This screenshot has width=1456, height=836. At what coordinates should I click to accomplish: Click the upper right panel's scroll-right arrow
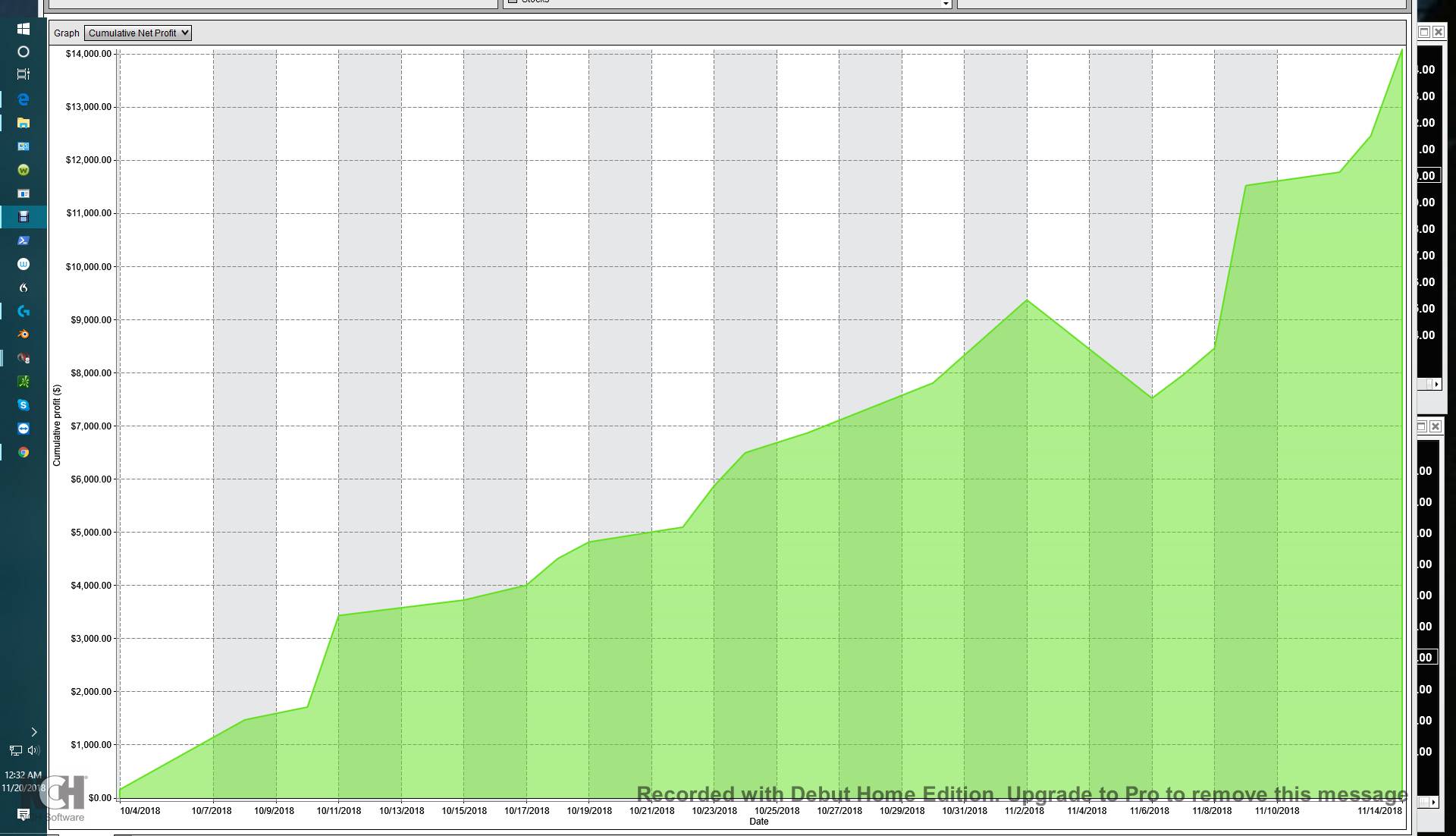point(1436,385)
